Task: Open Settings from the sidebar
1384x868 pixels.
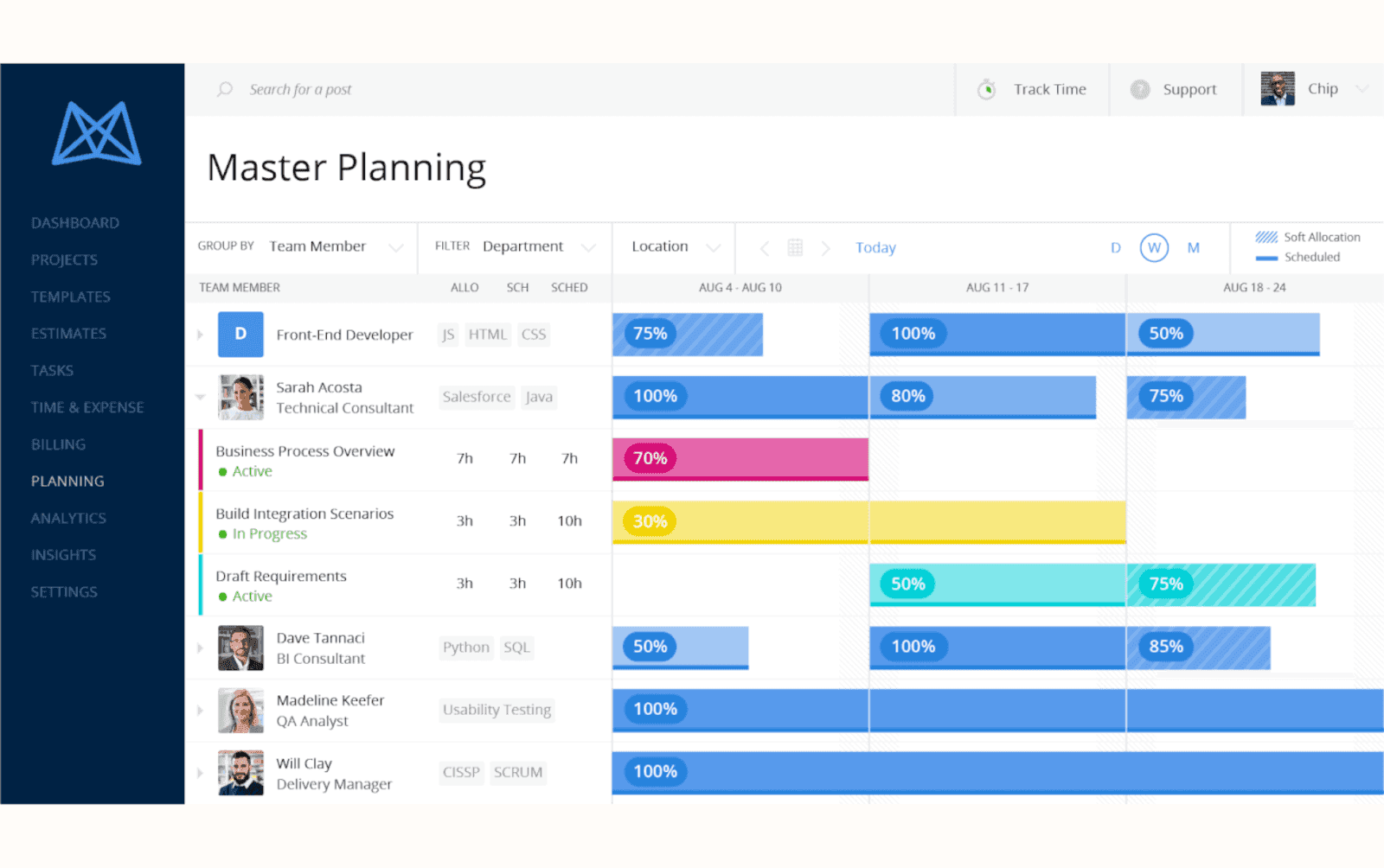Action: pyautogui.click(x=64, y=591)
